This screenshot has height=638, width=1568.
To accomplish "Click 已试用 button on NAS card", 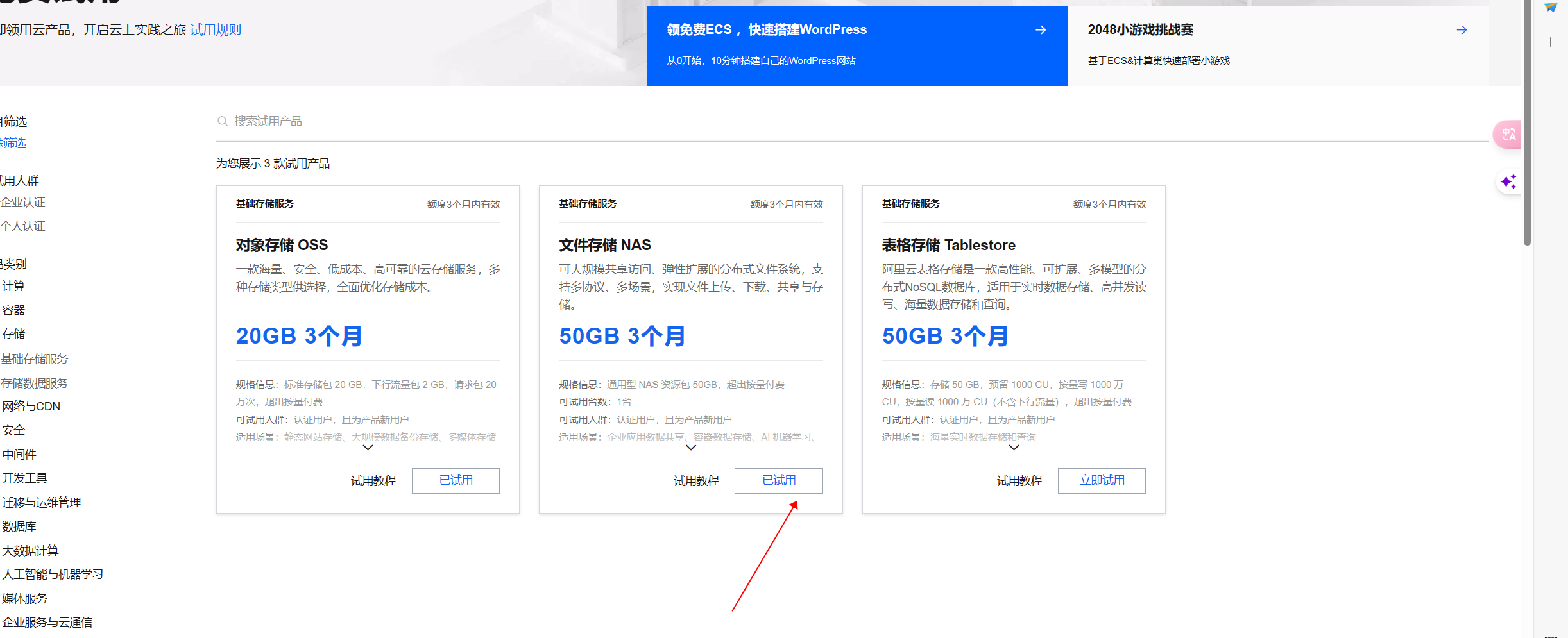I will [779, 481].
